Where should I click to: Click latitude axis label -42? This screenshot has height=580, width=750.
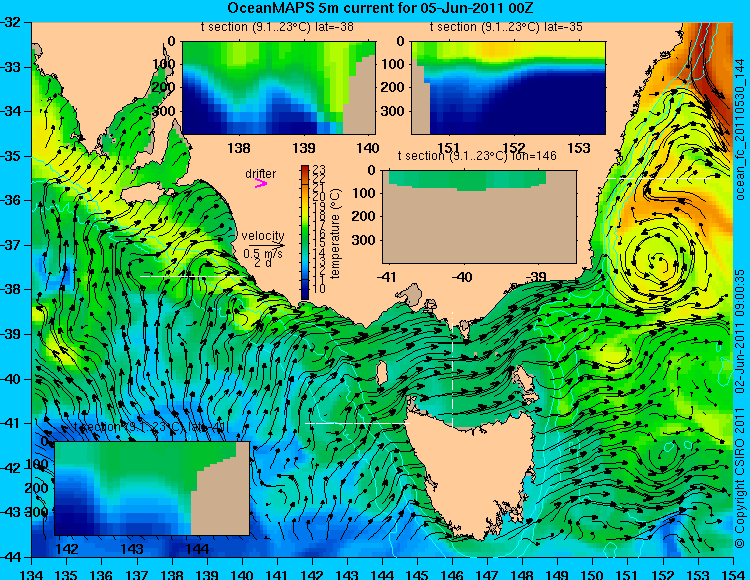click(x=10, y=468)
